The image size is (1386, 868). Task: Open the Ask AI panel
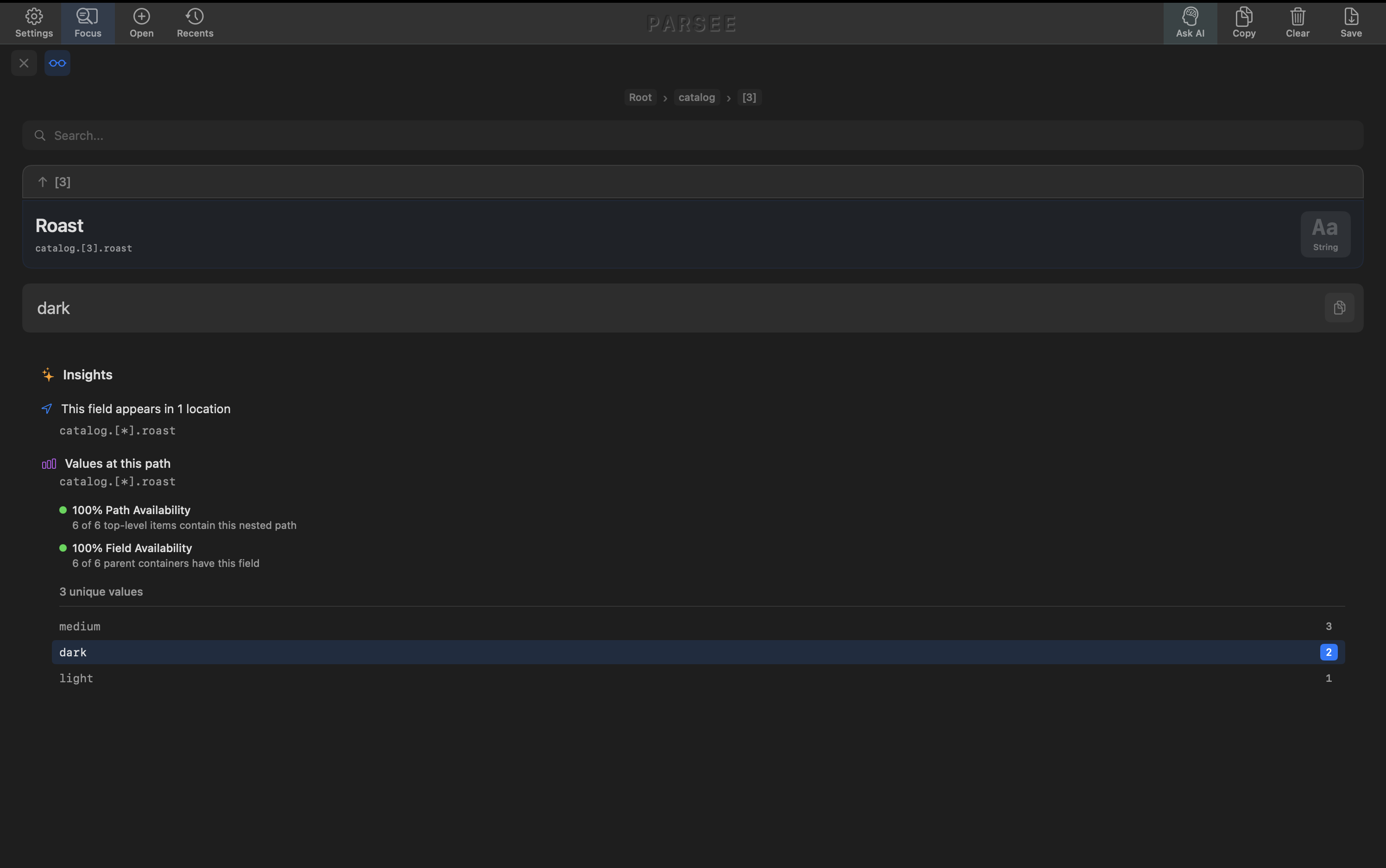coord(1190,24)
